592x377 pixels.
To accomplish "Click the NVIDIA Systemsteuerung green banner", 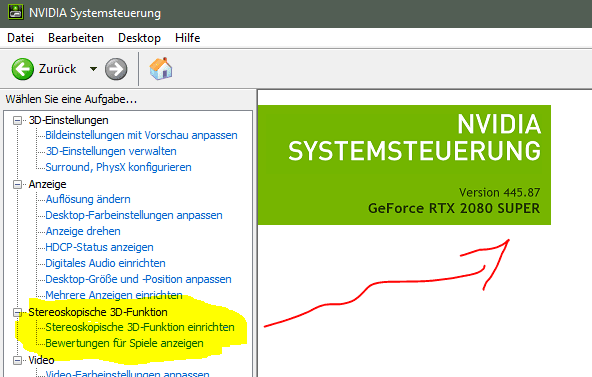I will coord(404,165).
